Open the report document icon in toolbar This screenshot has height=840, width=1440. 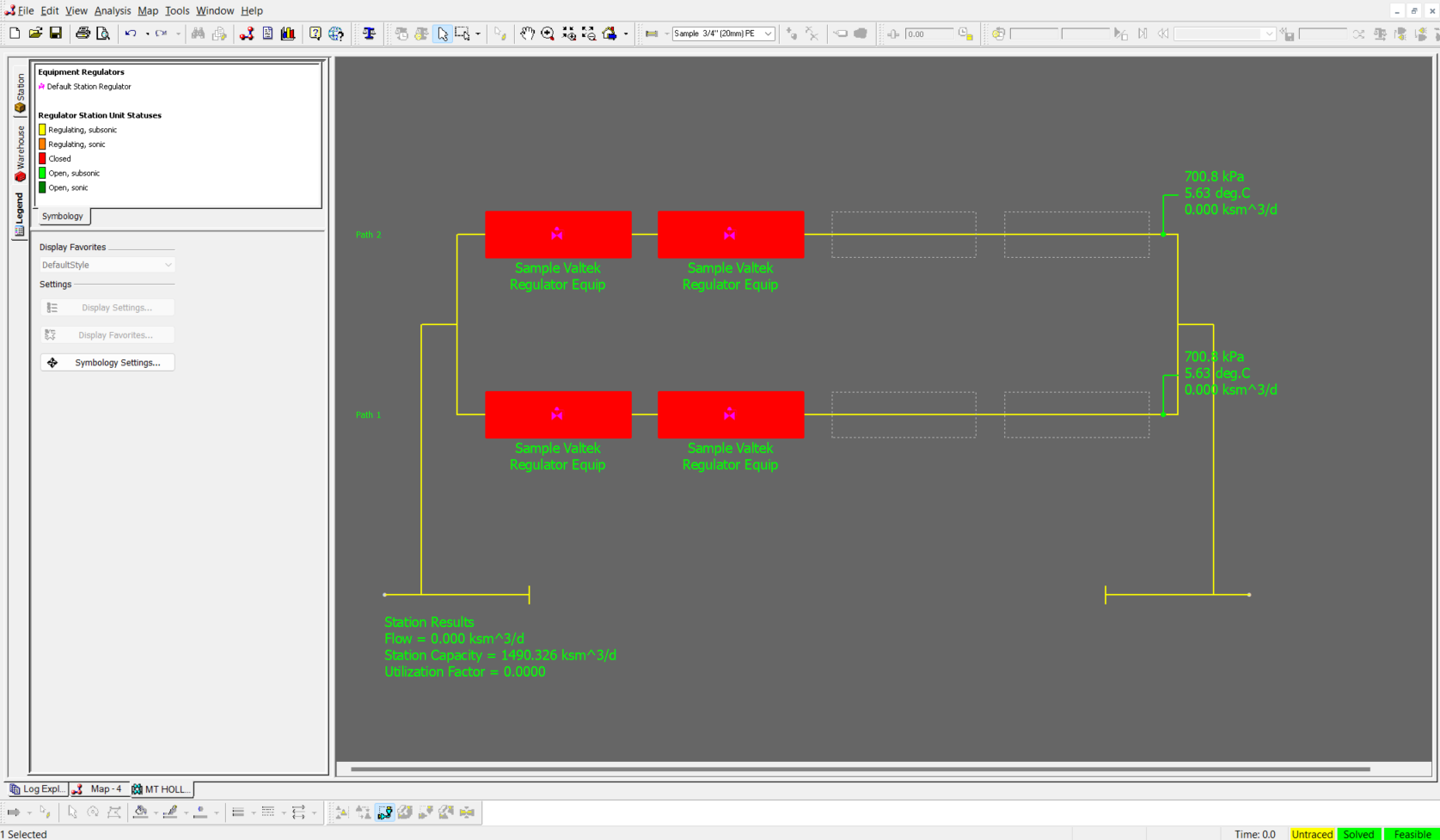point(267,34)
